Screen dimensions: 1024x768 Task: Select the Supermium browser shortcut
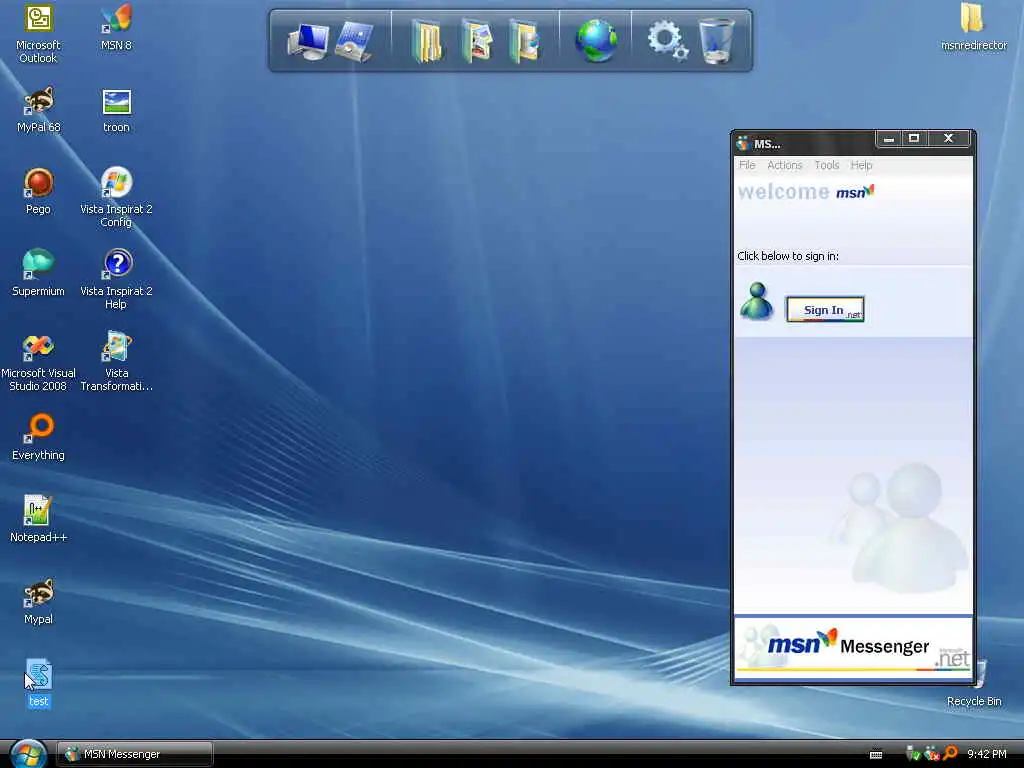(x=38, y=274)
